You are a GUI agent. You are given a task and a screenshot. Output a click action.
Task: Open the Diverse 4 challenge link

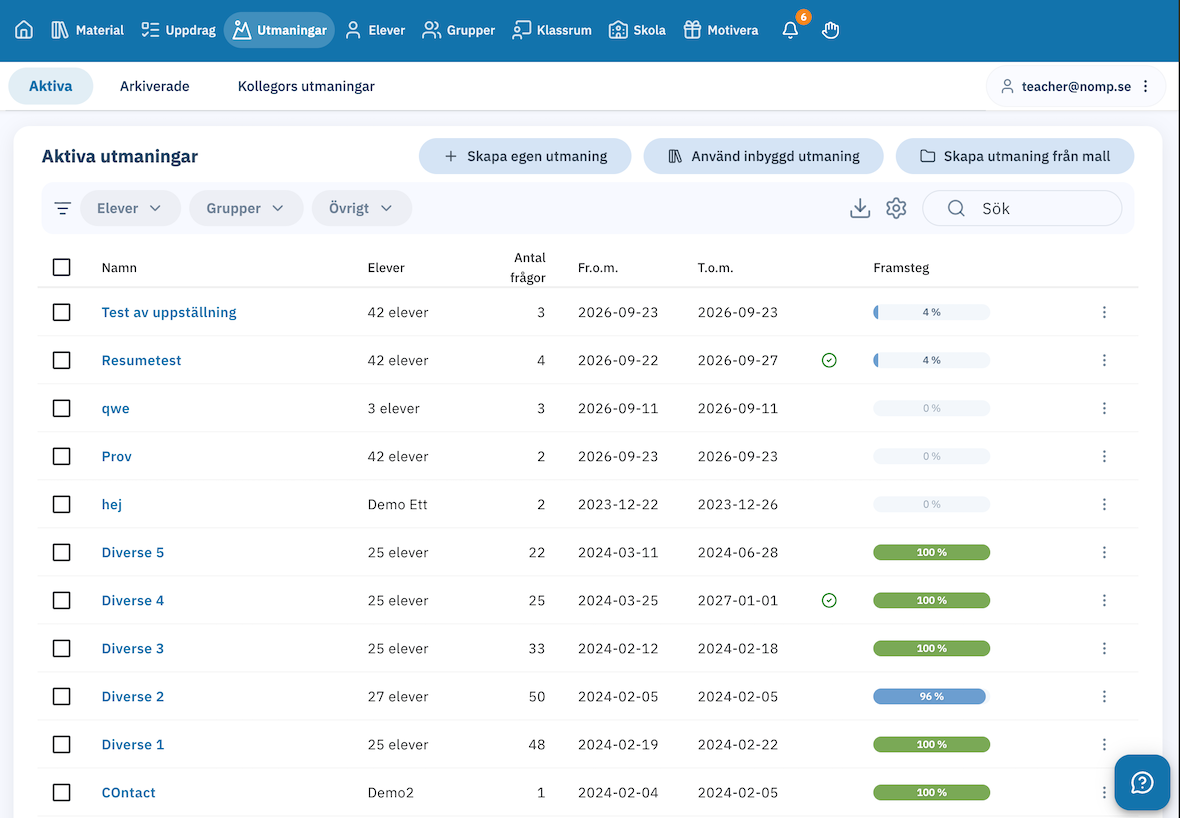pyautogui.click(x=132, y=601)
